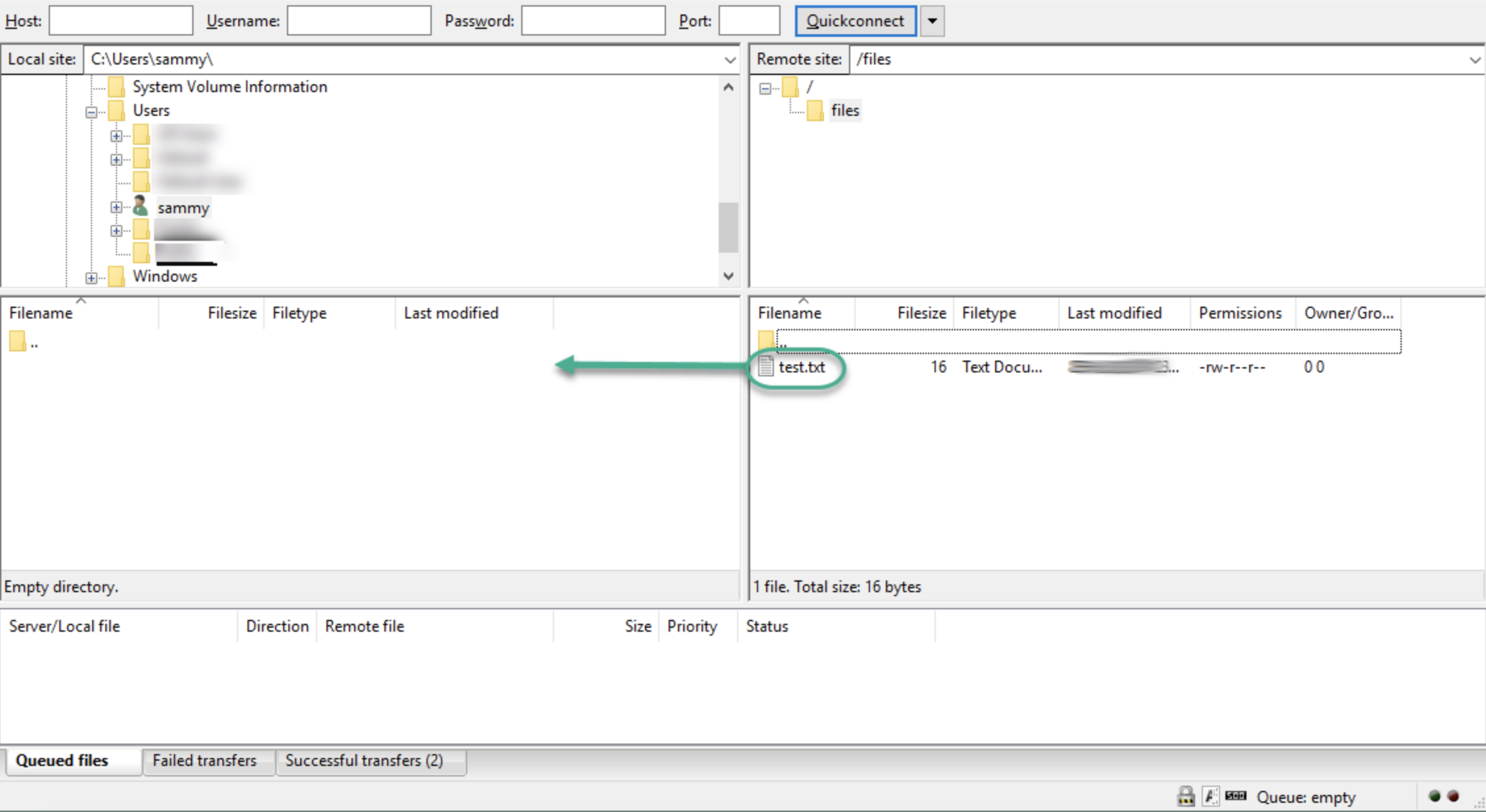The width and height of the screenshot is (1486, 812).
Task: Click 'Empty directory.' local status text
Action: (61, 586)
